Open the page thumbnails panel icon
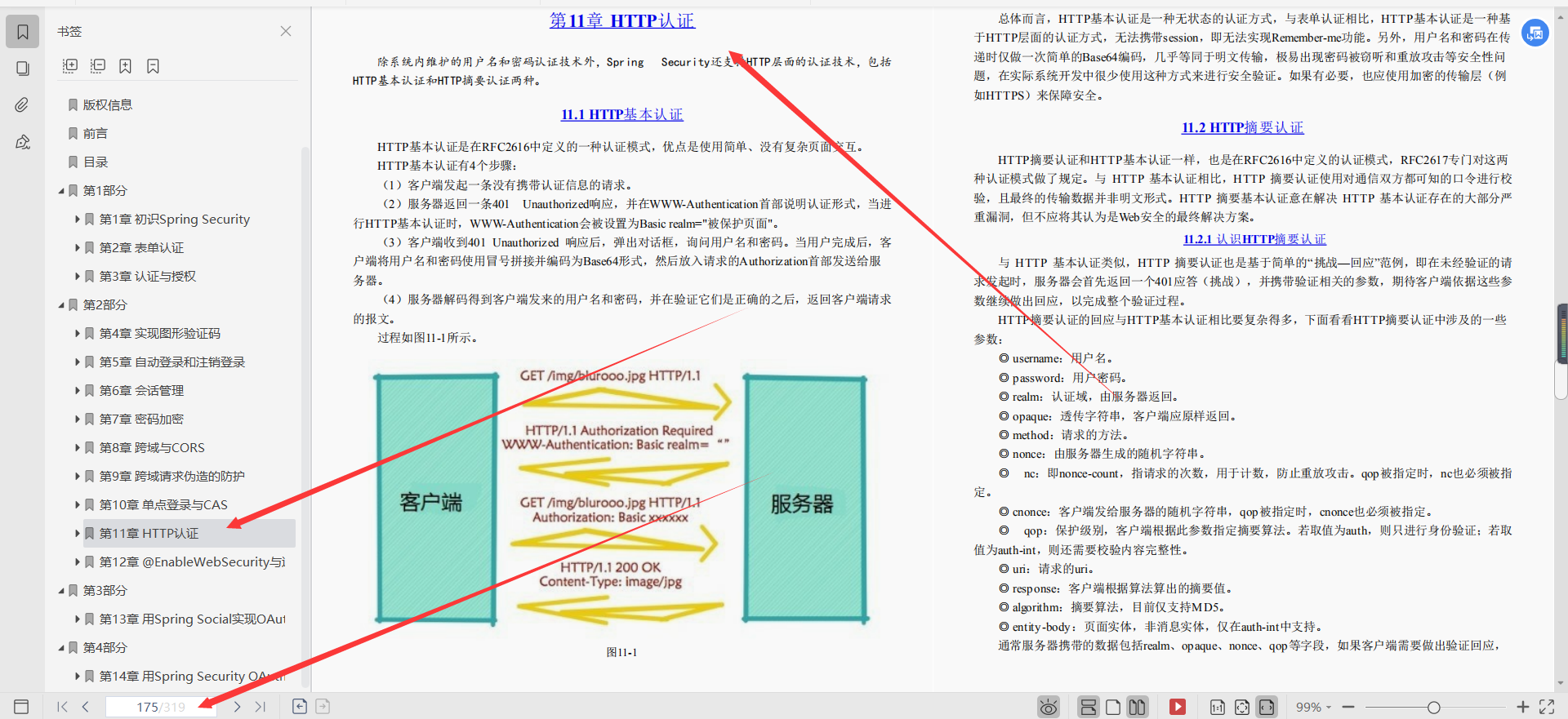The image size is (1568, 719). pyautogui.click(x=23, y=69)
